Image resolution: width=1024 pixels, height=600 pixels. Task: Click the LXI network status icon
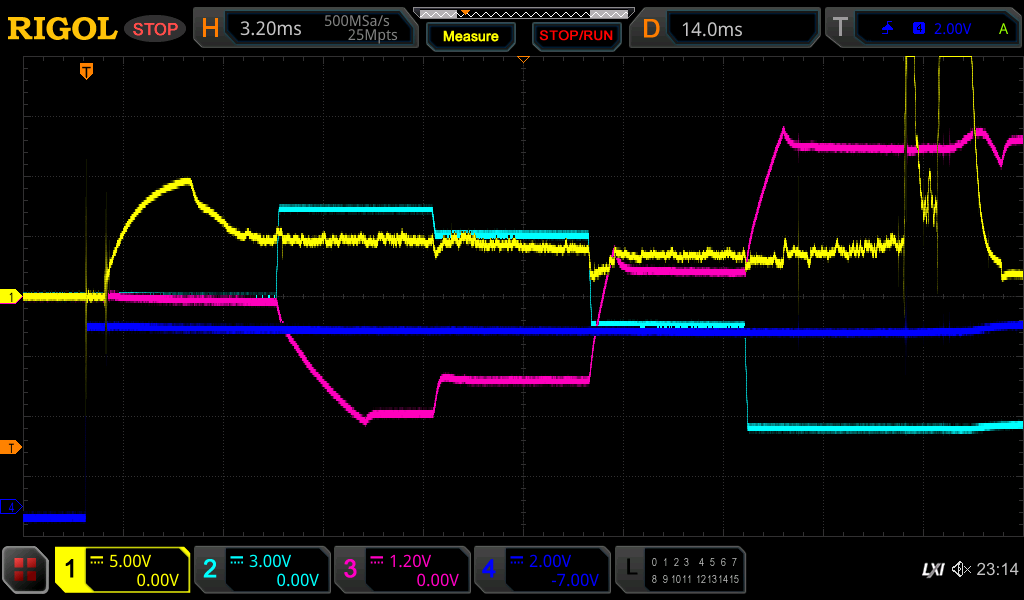coord(932,569)
